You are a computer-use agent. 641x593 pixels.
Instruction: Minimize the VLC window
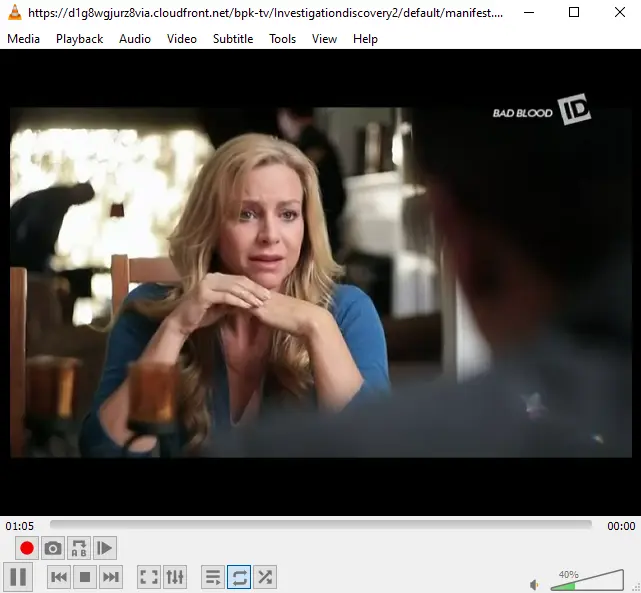pyautogui.click(x=529, y=13)
